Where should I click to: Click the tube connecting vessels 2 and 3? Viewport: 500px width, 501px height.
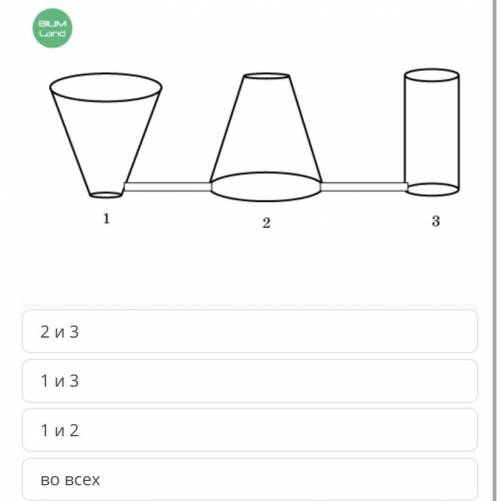(x=364, y=187)
